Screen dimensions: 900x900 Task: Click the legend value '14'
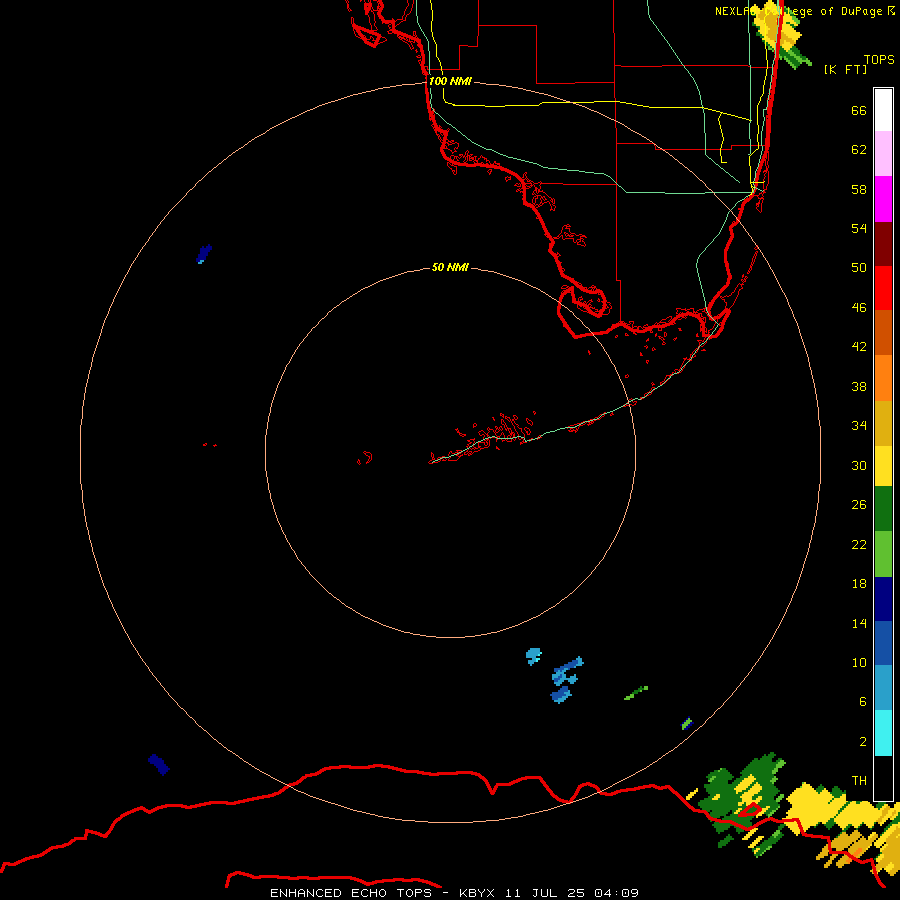click(x=859, y=623)
